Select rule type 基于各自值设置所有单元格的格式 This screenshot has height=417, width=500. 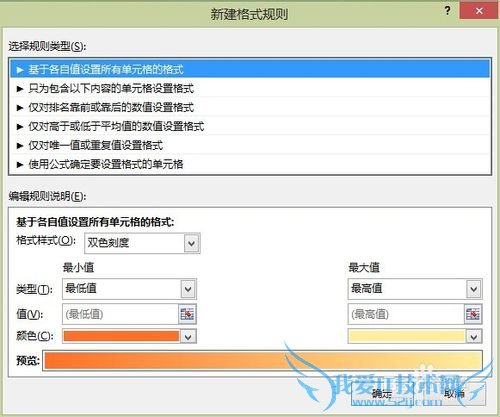[250, 69]
